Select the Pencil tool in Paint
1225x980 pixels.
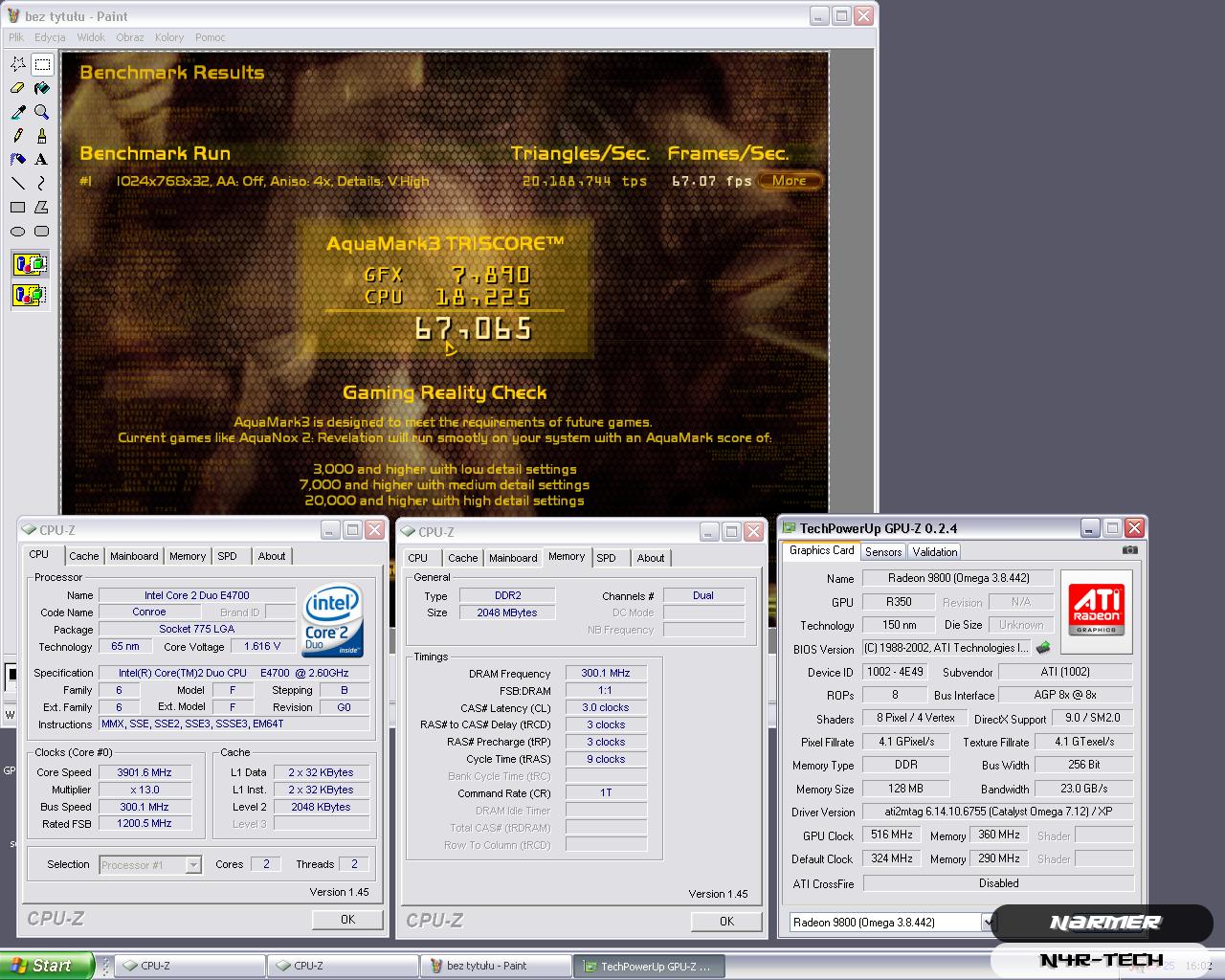[x=18, y=136]
